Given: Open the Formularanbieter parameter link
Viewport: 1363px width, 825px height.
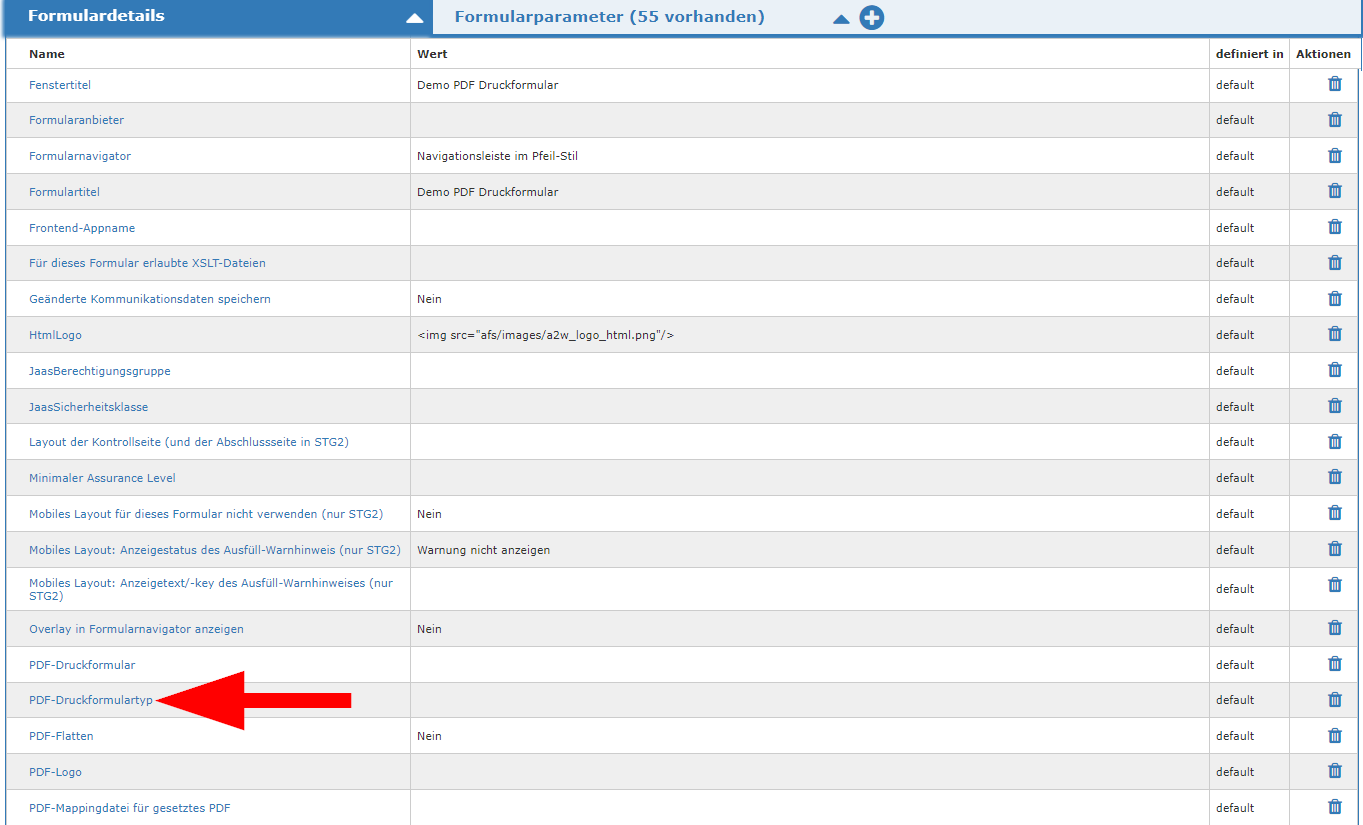Looking at the screenshot, I should click(76, 120).
